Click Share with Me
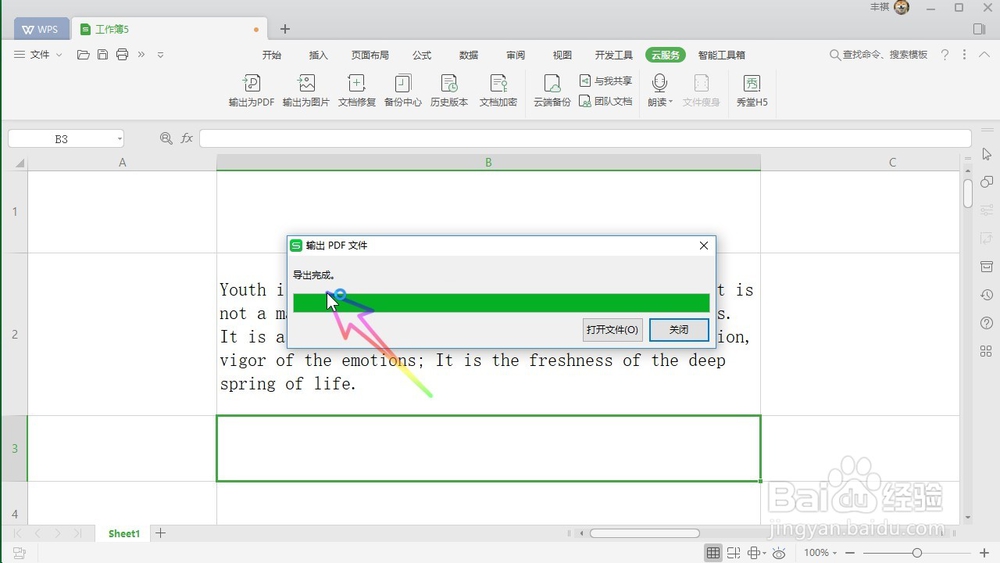The image size is (1000, 563). pos(605,81)
